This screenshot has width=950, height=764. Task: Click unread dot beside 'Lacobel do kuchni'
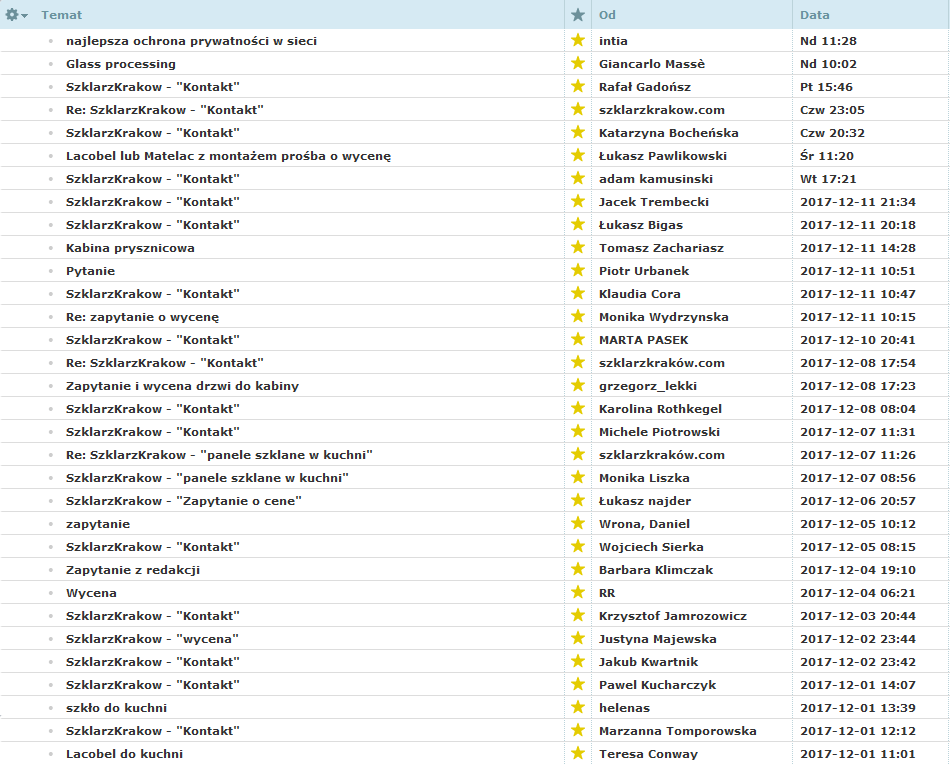point(51,754)
